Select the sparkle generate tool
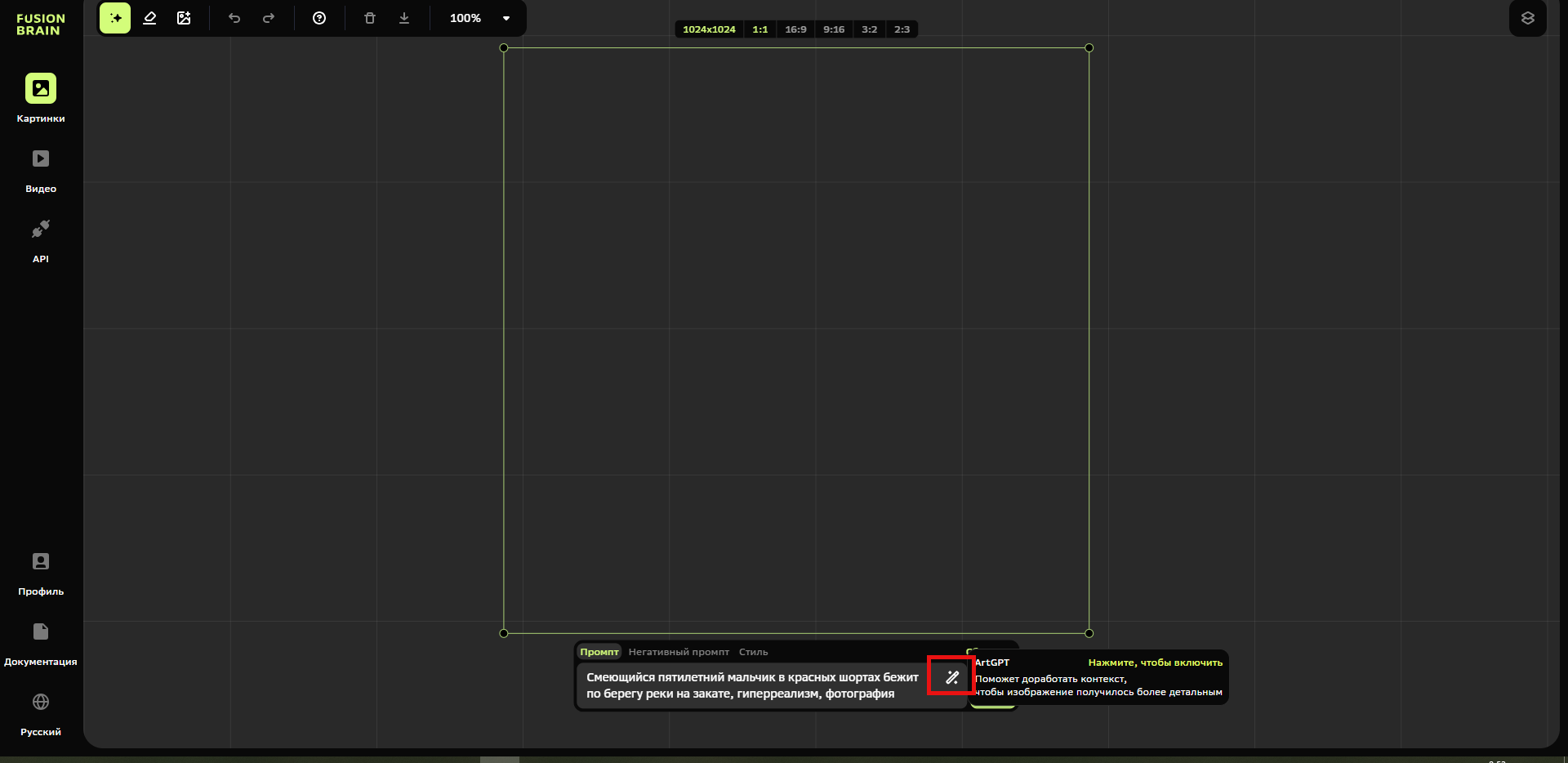 [115, 18]
